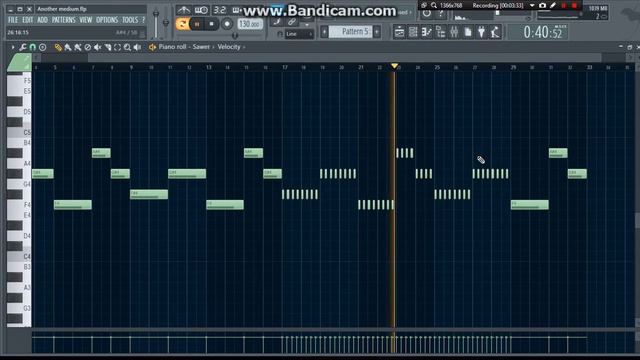Select the Playback speaker tool

[138, 47]
